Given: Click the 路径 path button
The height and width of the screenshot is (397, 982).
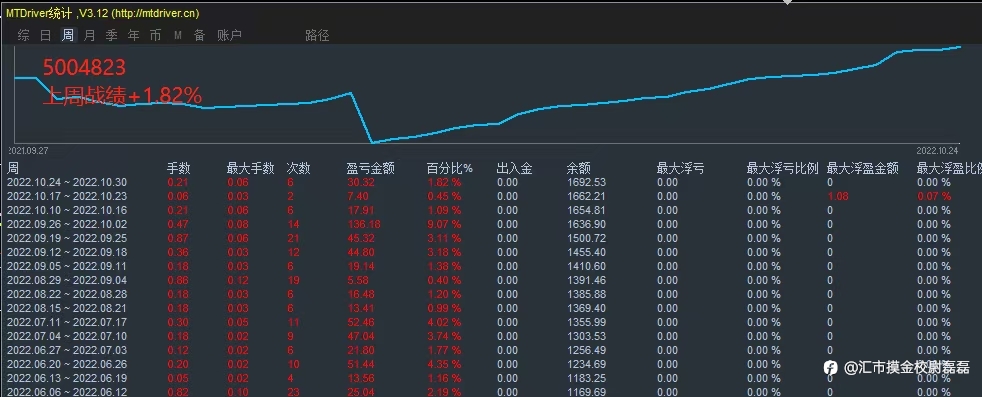Looking at the screenshot, I should 318,36.
